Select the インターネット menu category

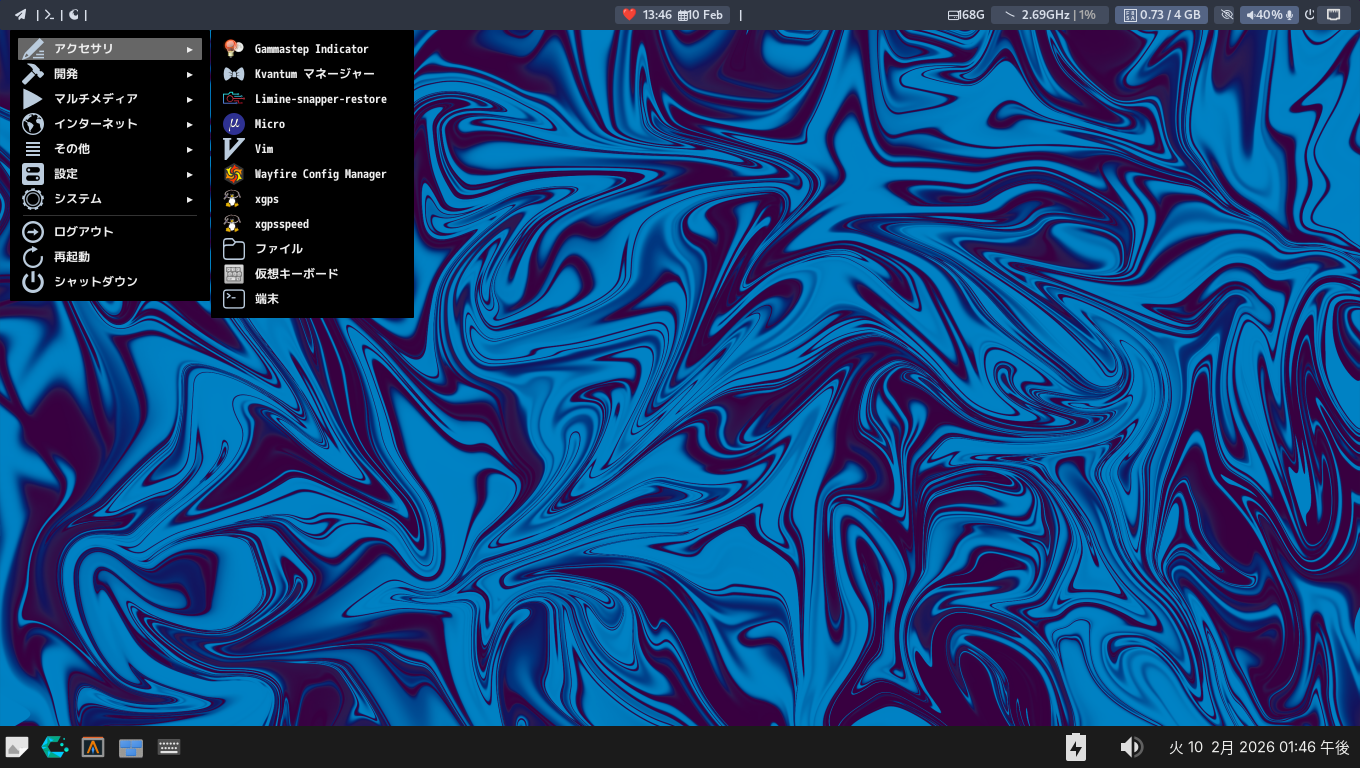pos(110,124)
